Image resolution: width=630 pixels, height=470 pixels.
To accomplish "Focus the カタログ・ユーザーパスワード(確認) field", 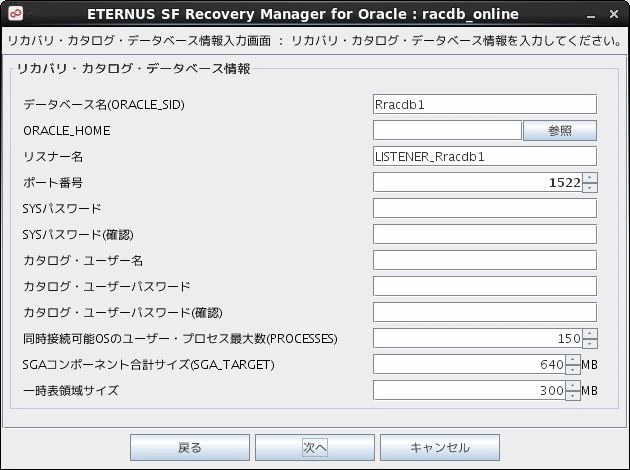I will tap(485, 312).
